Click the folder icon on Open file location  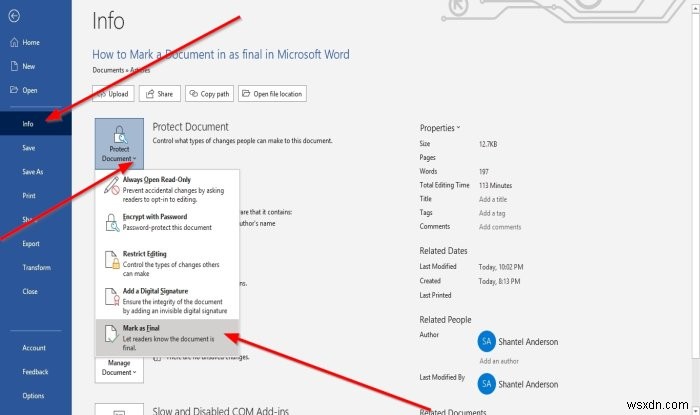pos(246,94)
